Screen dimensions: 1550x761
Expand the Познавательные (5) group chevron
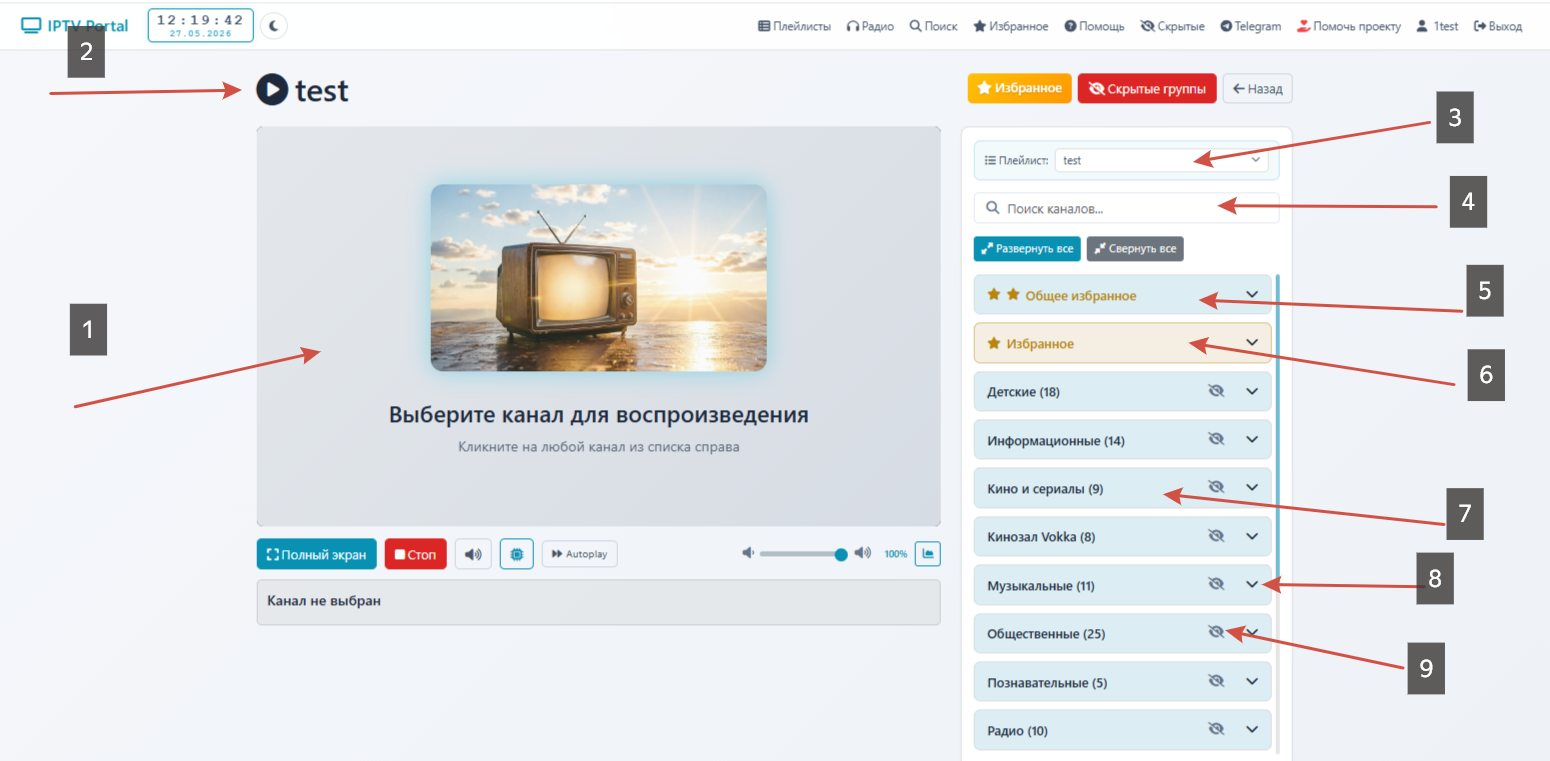pos(1252,681)
